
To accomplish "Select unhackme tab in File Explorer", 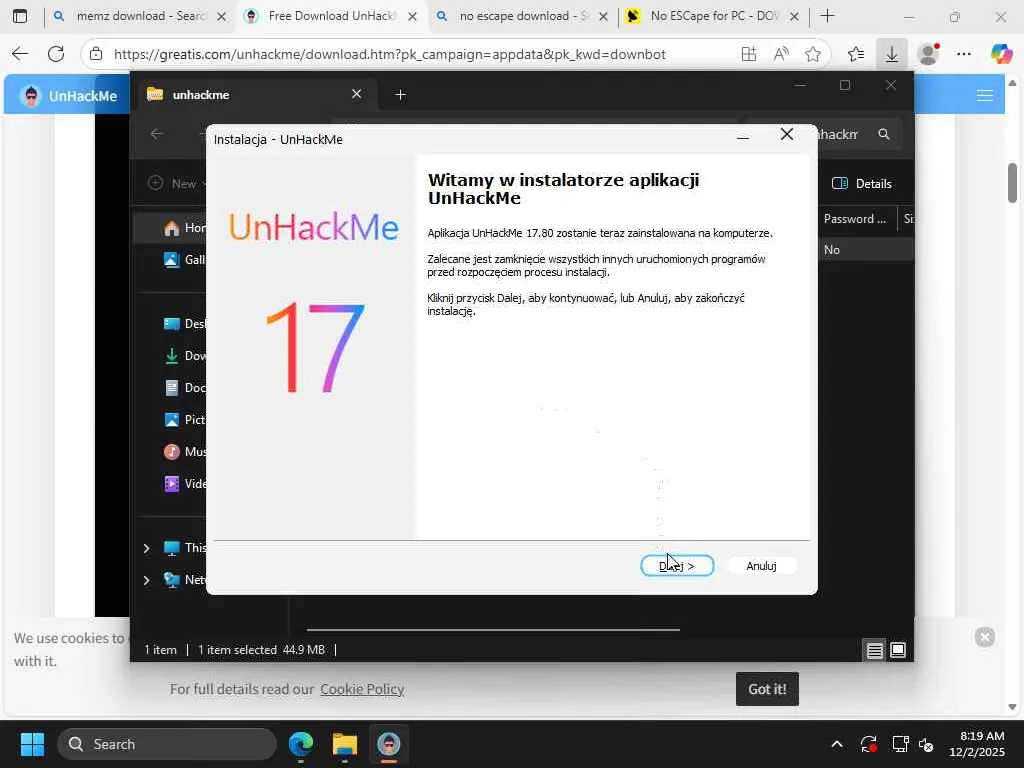I will pyautogui.click(x=255, y=95).
